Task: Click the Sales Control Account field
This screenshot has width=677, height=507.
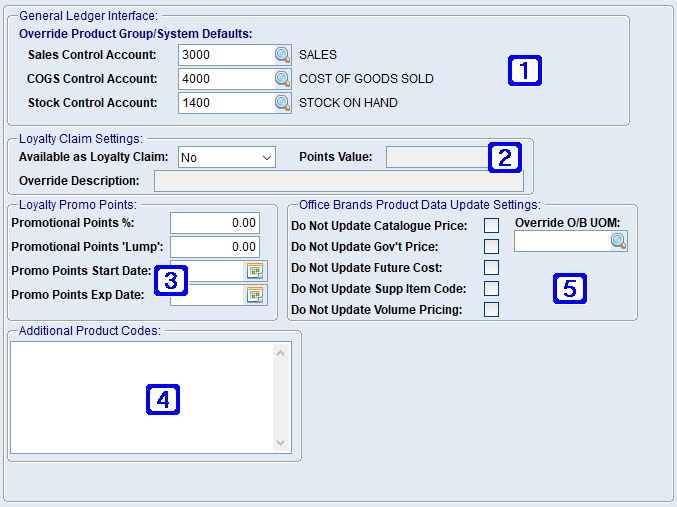Action: pyautogui.click(x=225, y=55)
